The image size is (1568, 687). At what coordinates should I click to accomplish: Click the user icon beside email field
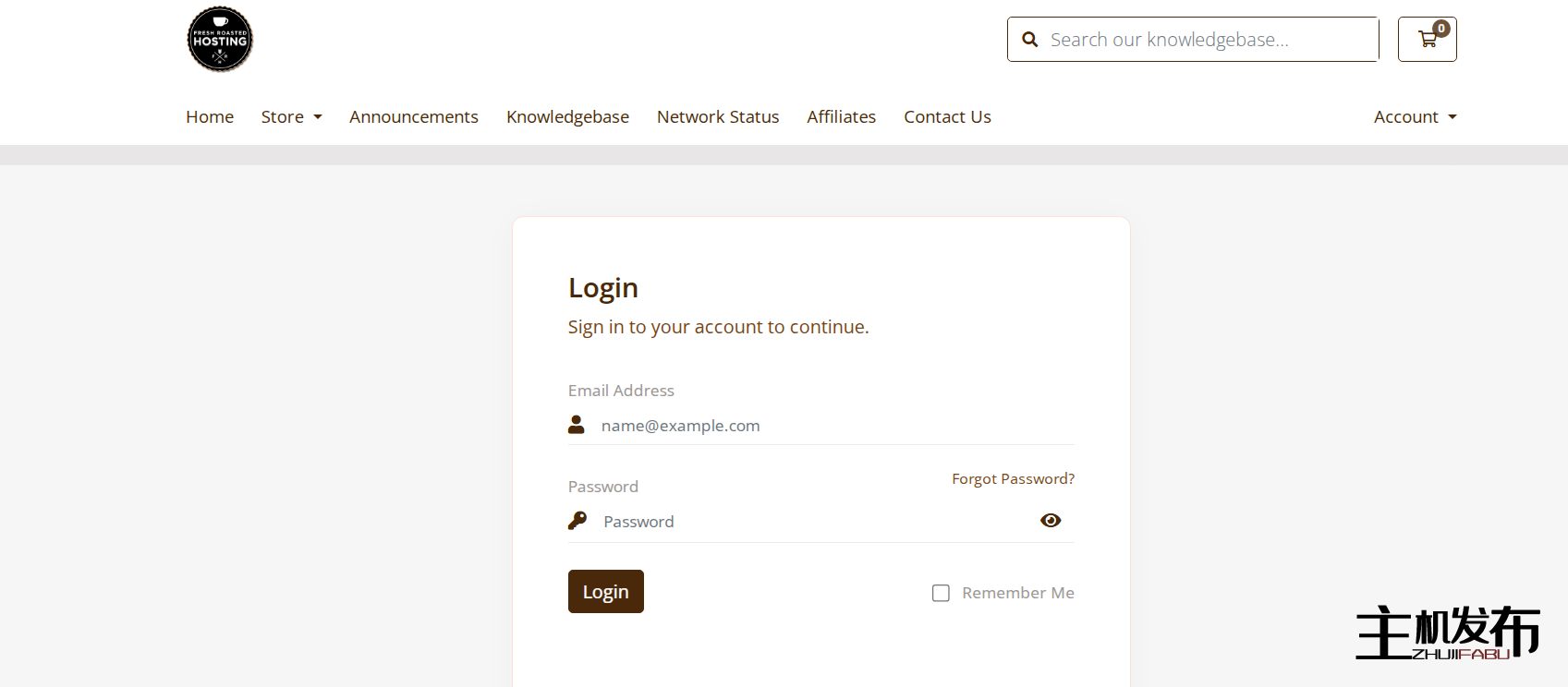coord(577,425)
